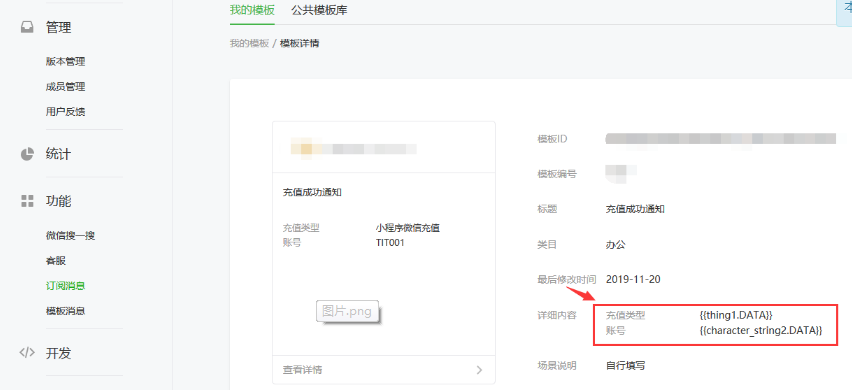
Task: Switch to 公共模板库 tab
Action: coord(319,10)
